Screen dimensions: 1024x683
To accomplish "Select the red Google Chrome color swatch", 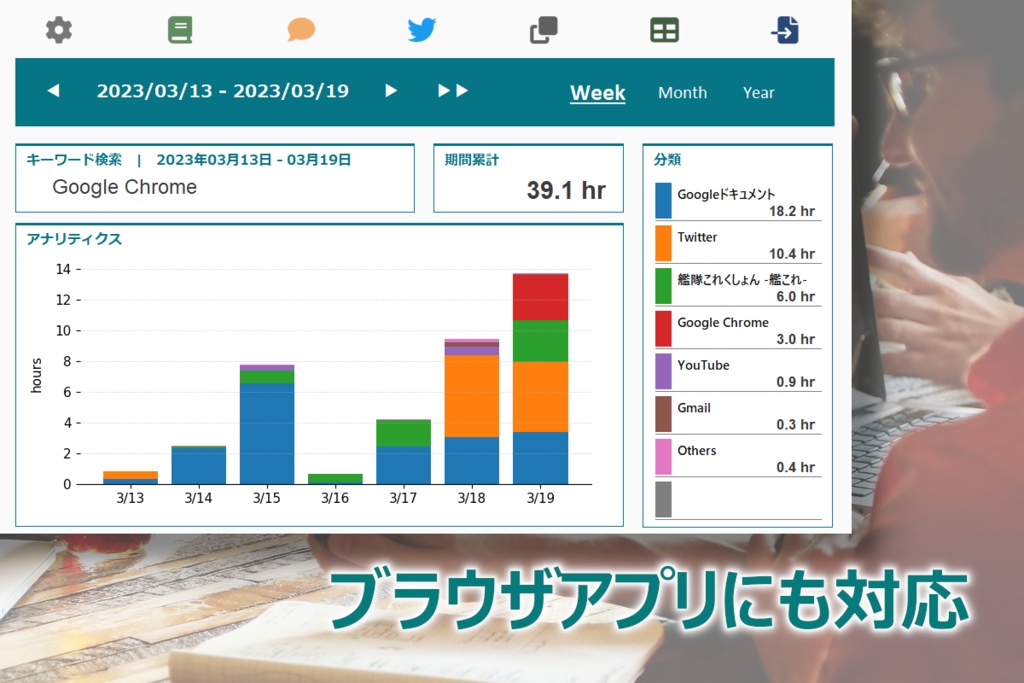I will (664, 328).
